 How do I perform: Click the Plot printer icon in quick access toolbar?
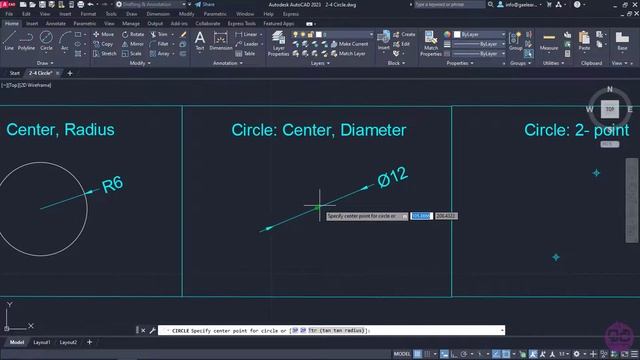81,4
